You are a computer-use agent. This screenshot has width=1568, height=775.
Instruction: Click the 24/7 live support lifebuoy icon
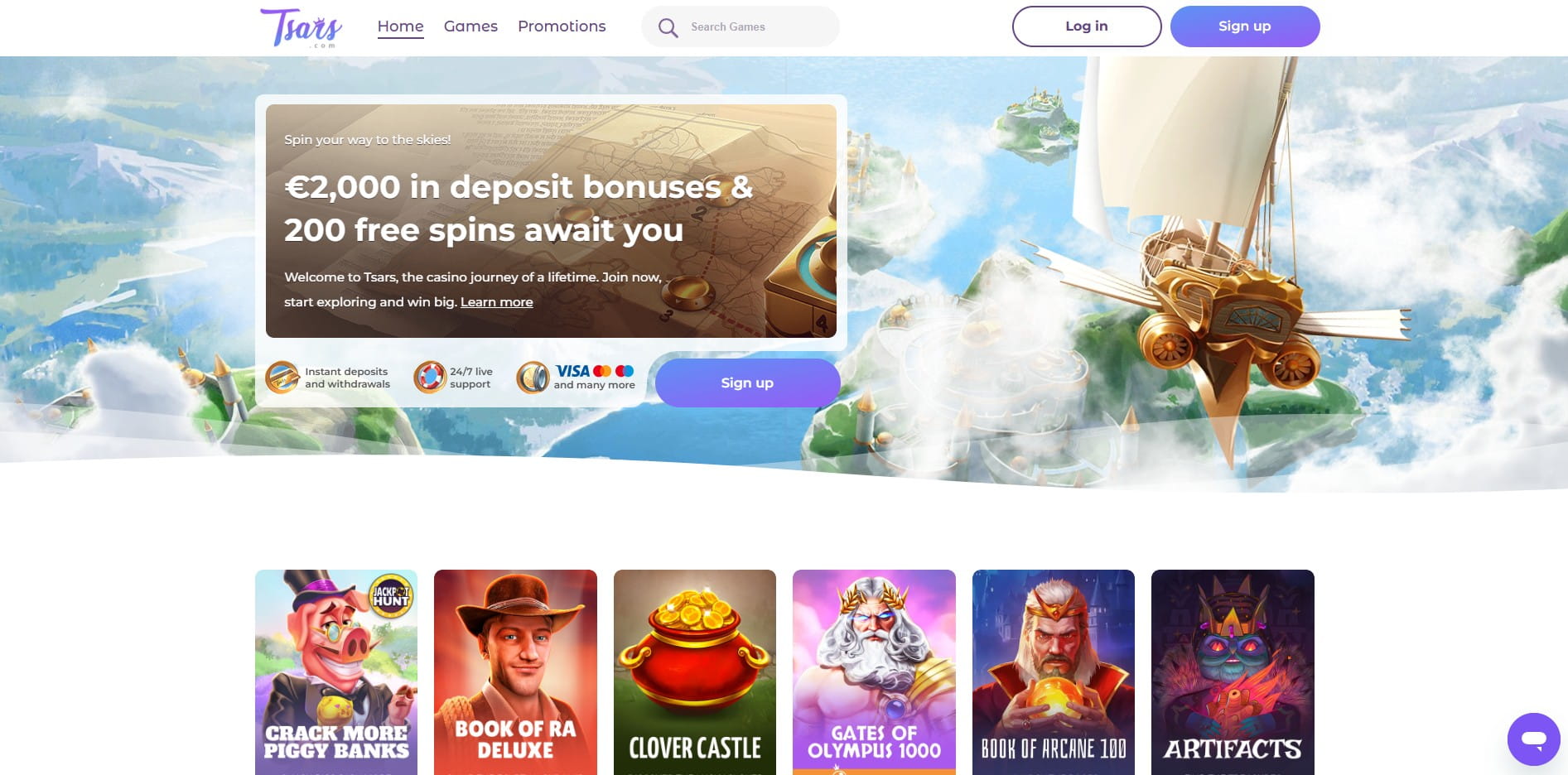click(x=430, y=378)
